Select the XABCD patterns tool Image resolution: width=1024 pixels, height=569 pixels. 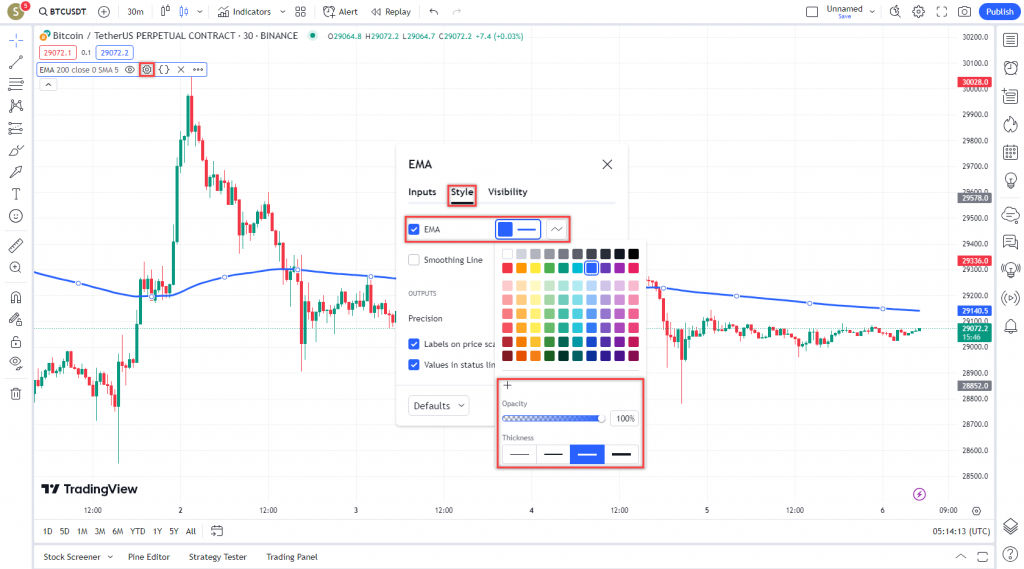[x=16, y=106]
